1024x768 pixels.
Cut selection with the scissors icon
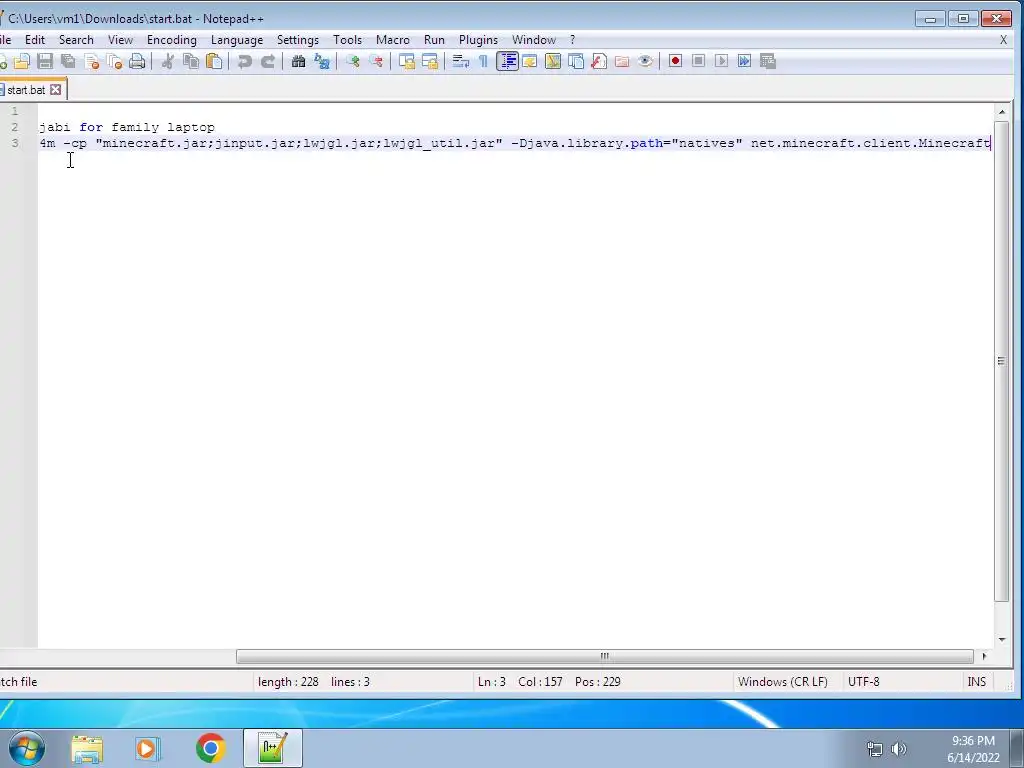(x=168, y=61)
